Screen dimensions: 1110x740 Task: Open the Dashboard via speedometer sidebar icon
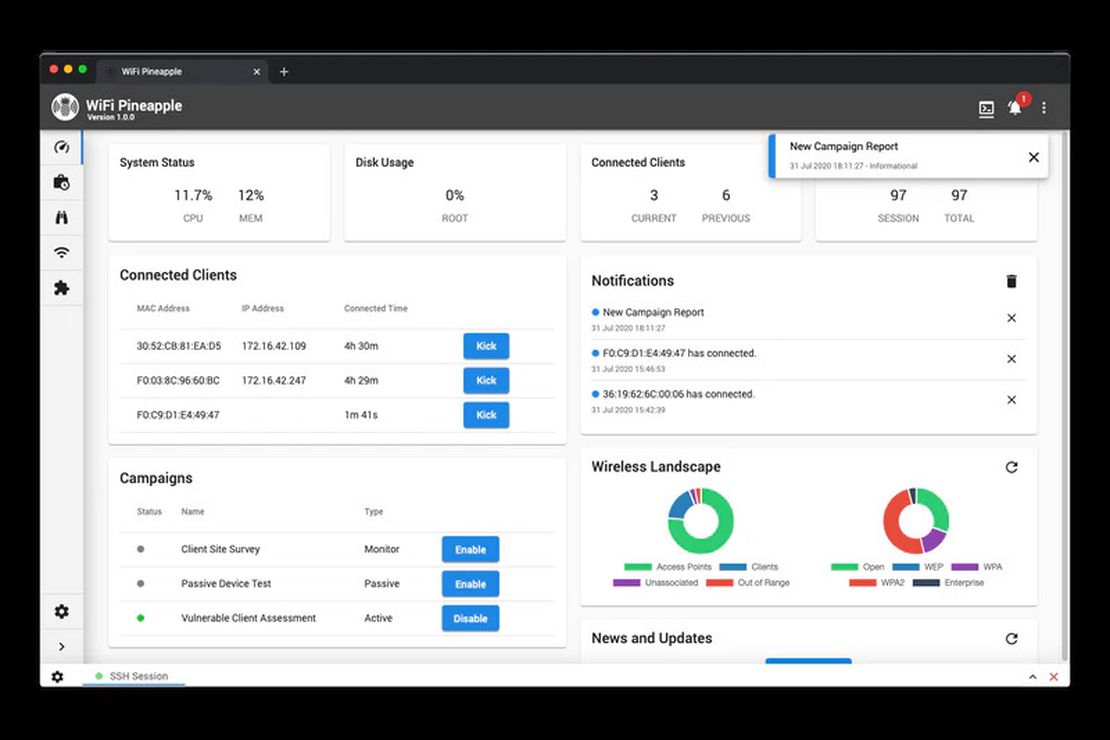(x=62, y=147)
